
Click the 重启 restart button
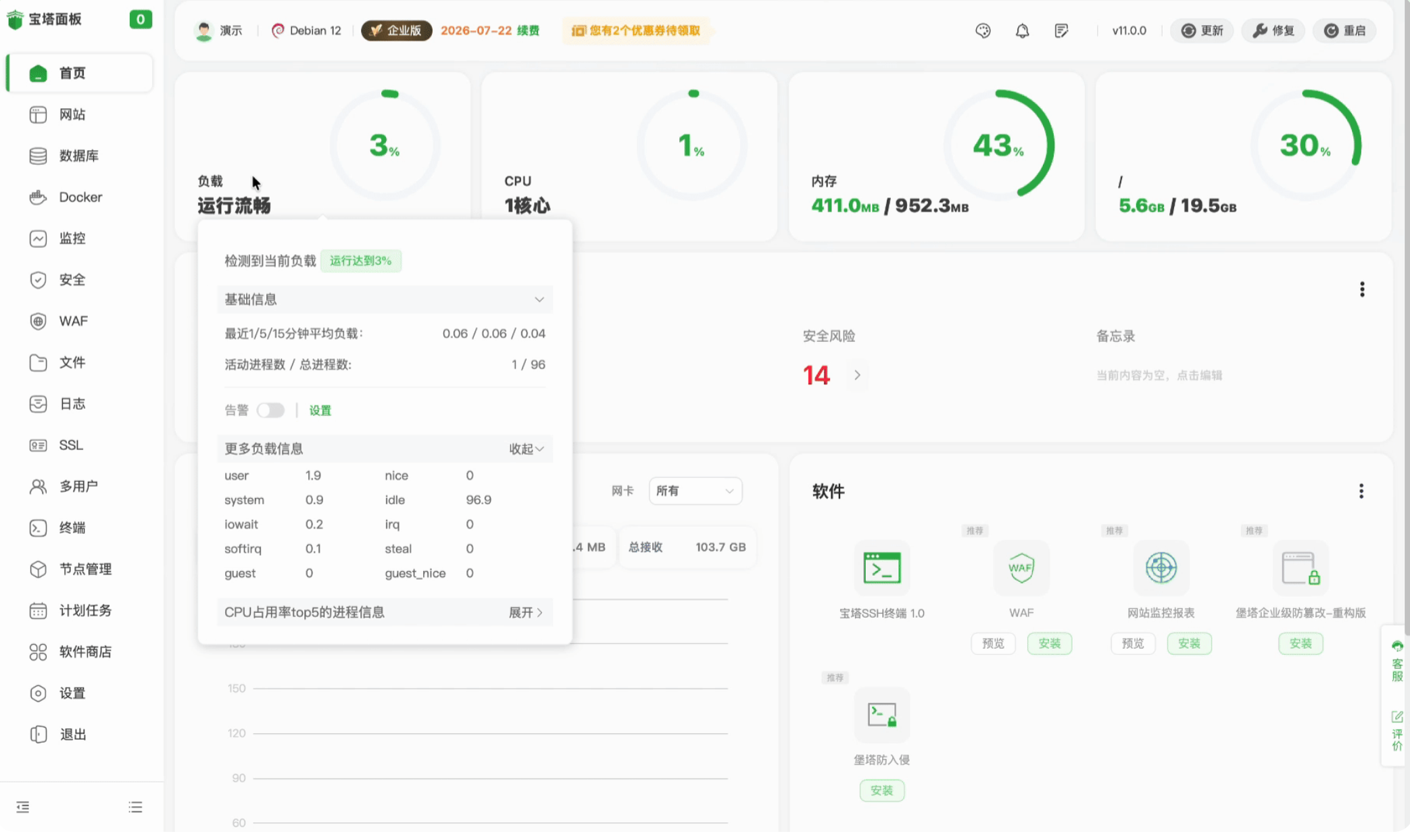click(1344, 30)
